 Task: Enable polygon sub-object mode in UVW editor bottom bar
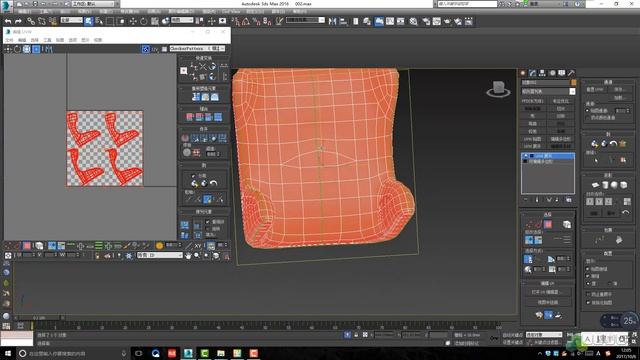[x=27, y=245]
